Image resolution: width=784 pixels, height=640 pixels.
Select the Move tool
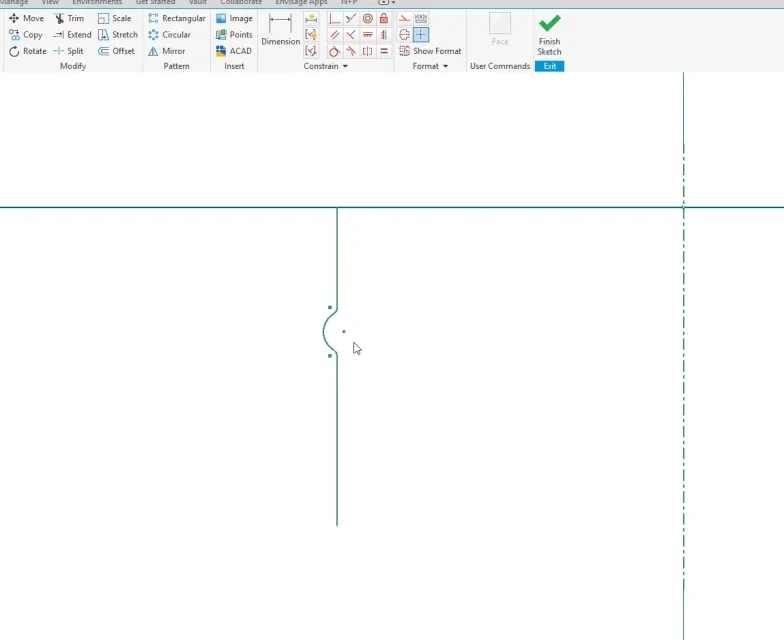tap(26, 18)
